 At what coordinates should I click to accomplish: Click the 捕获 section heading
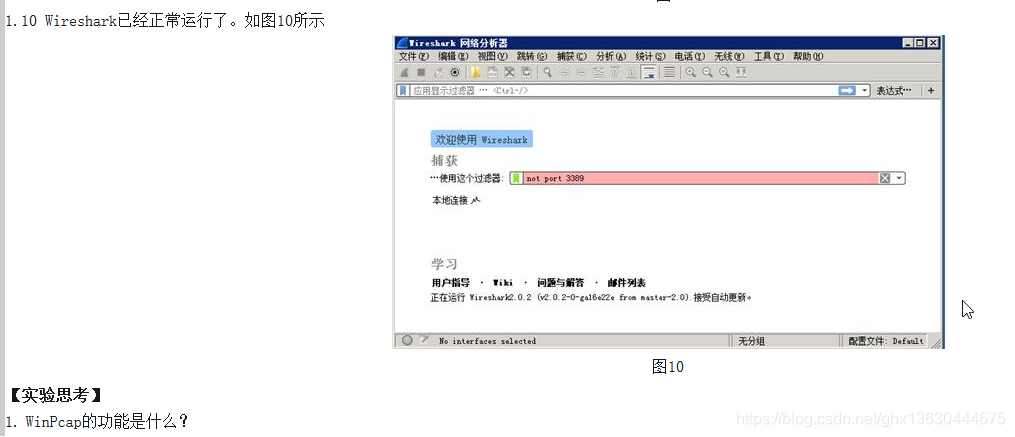(x=445, y=161)
